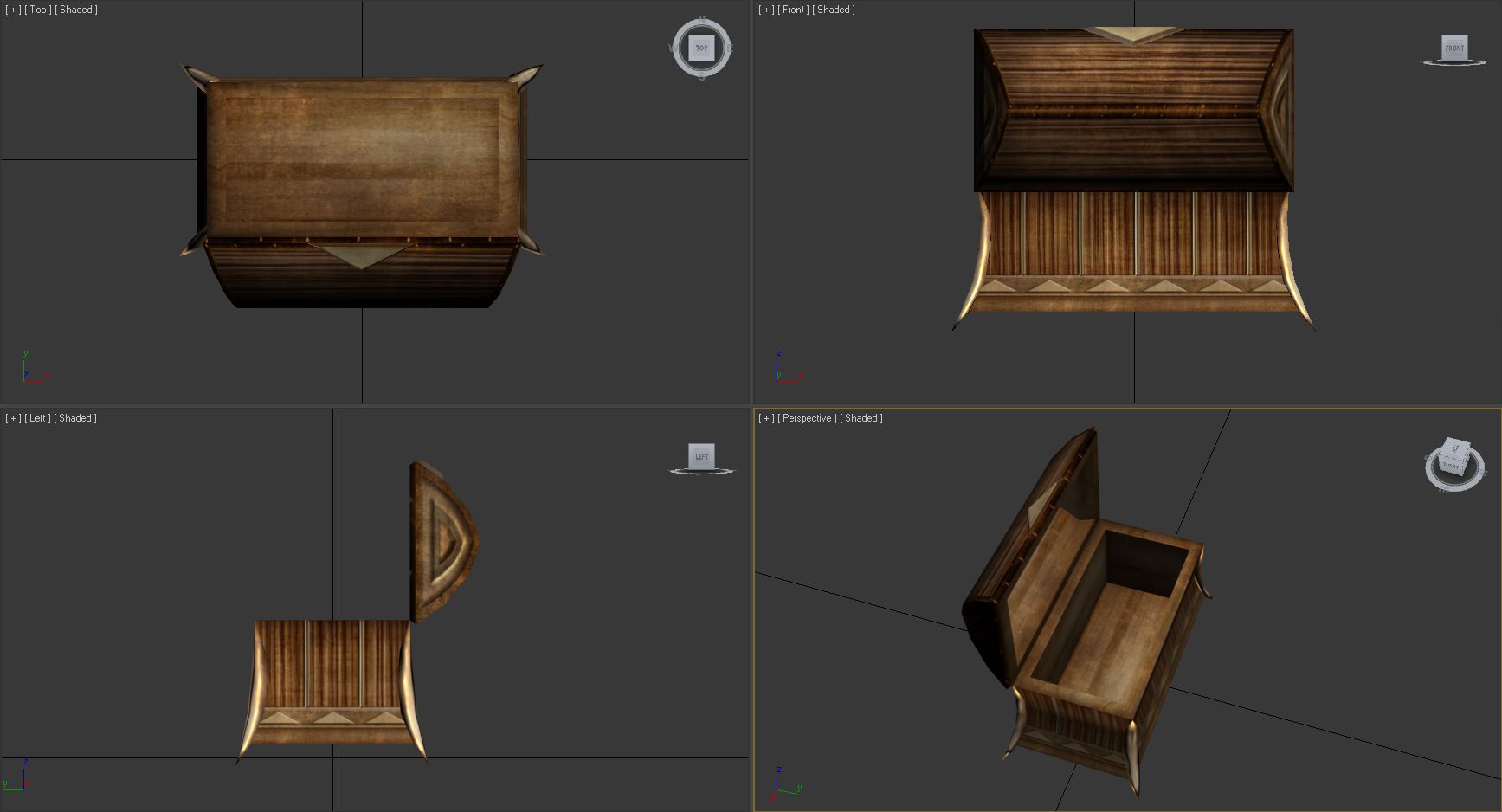This screenshot has width=1502, height=812.
Task: Open the [+] menu in Front viewport
Action: pyautogui.click(x=766, y=10)
